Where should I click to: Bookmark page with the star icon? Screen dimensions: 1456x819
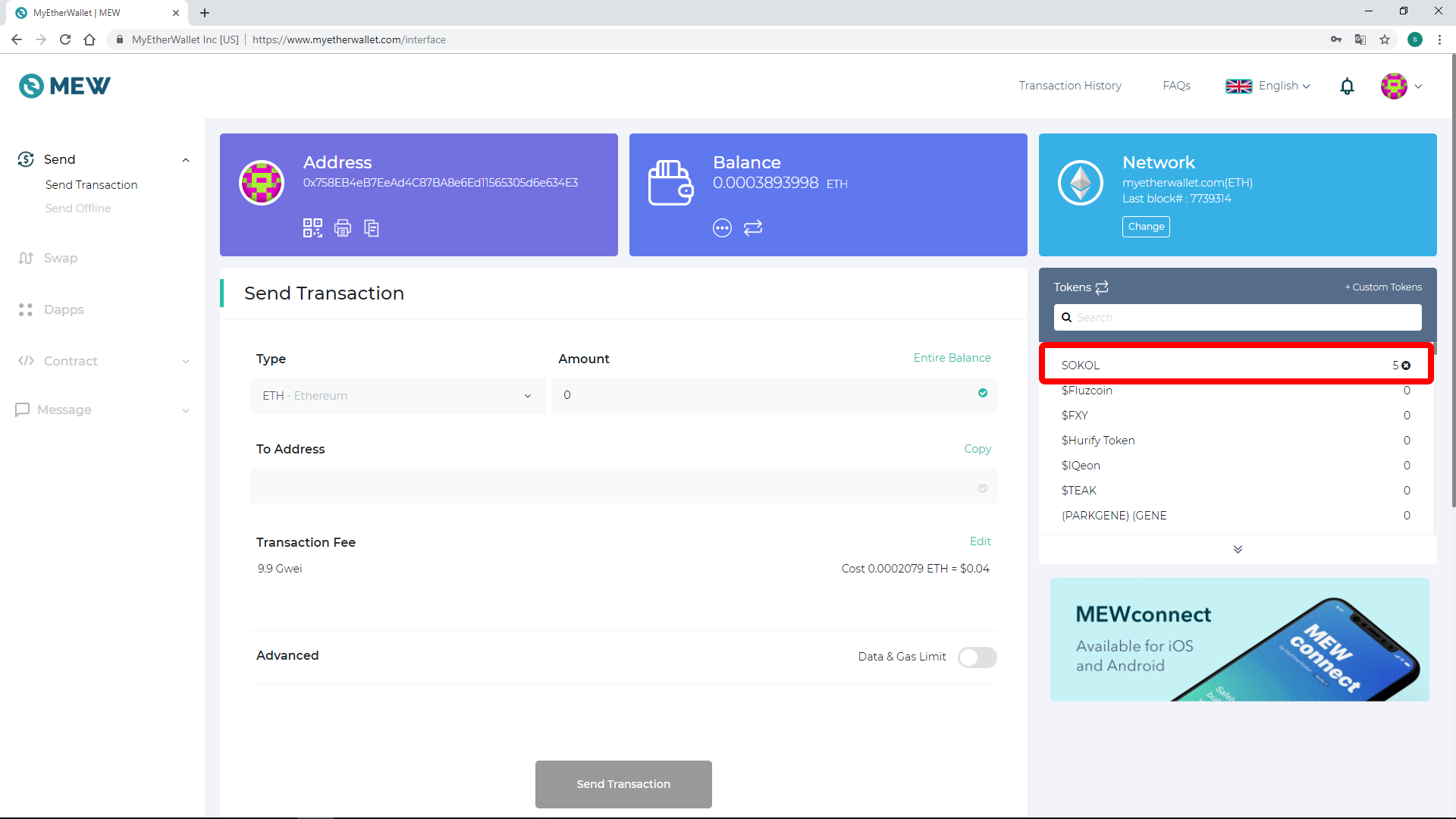(1385, 39)
